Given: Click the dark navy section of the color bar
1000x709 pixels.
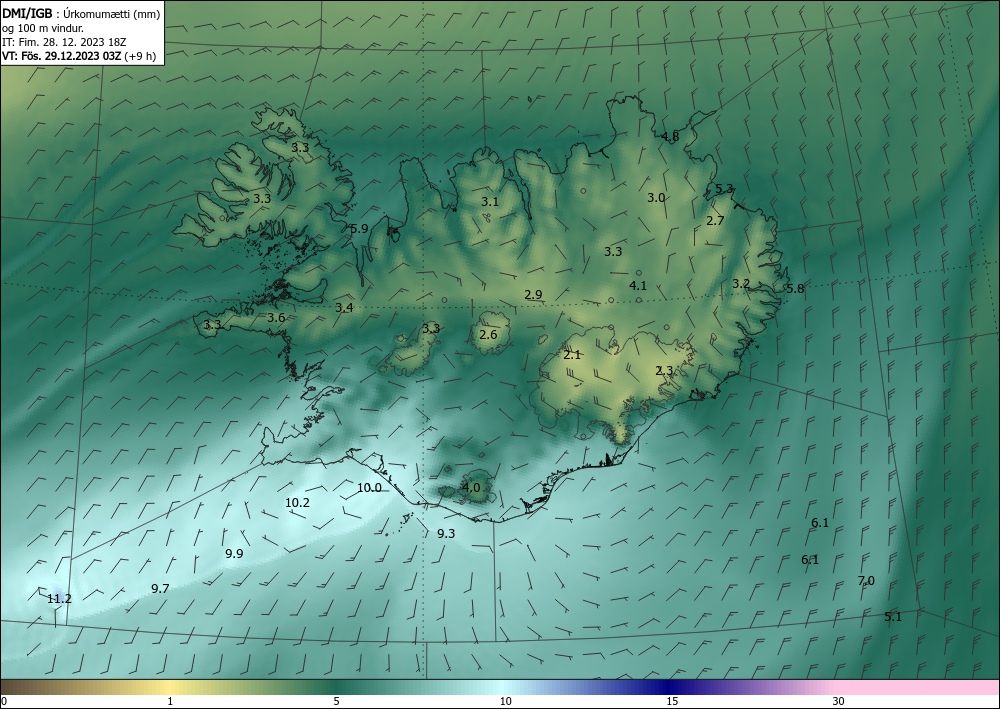Looking at the screenshot, I should (666, 687).
